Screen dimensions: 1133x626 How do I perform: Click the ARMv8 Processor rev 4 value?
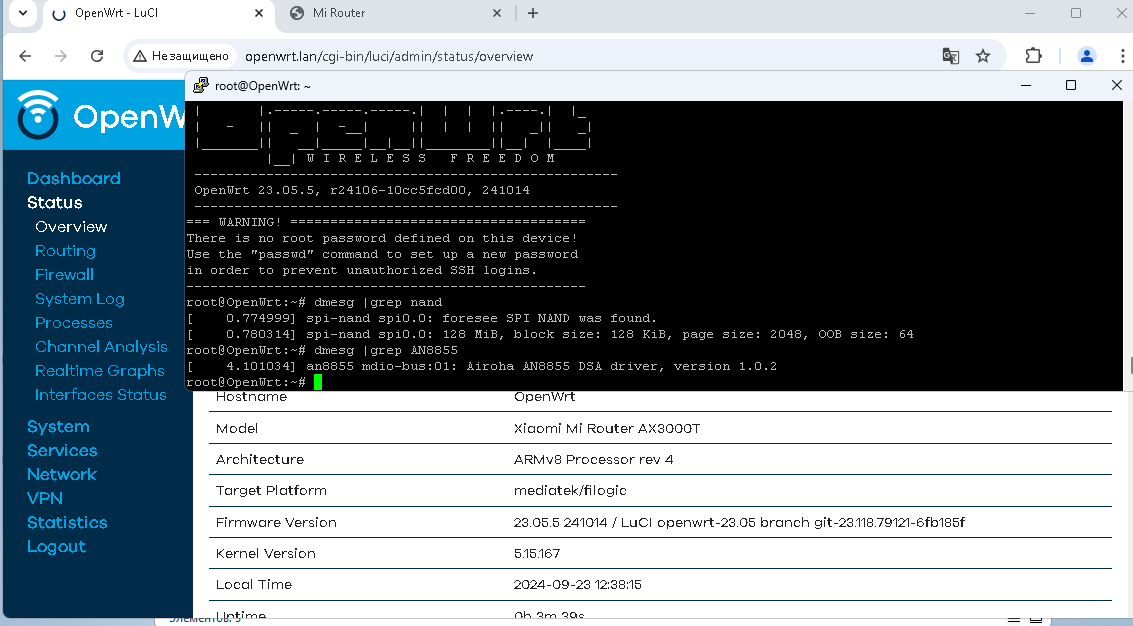point(593,459)
